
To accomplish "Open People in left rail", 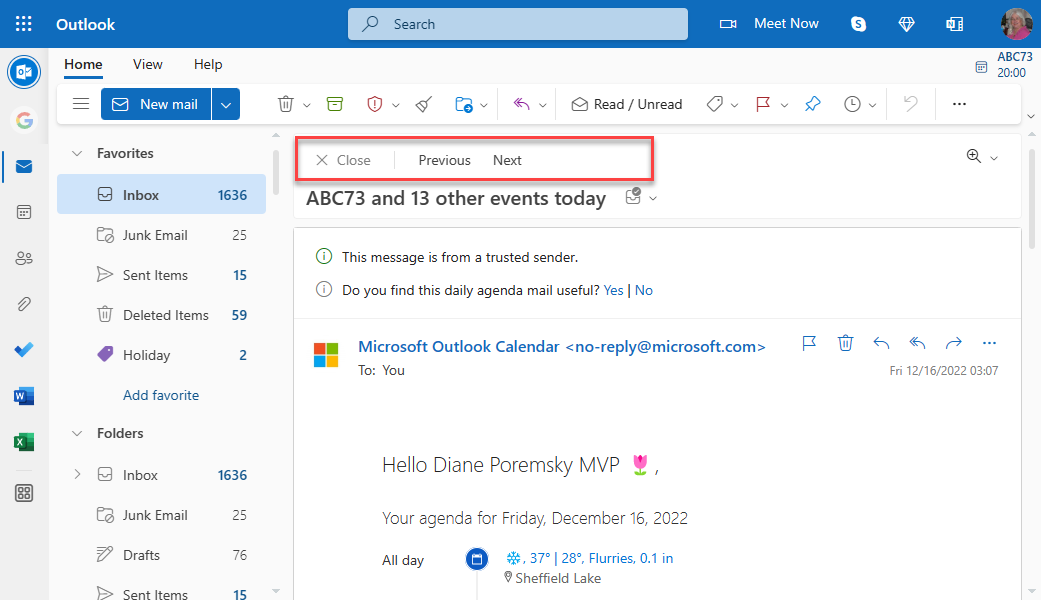I will tap(24, 258).
